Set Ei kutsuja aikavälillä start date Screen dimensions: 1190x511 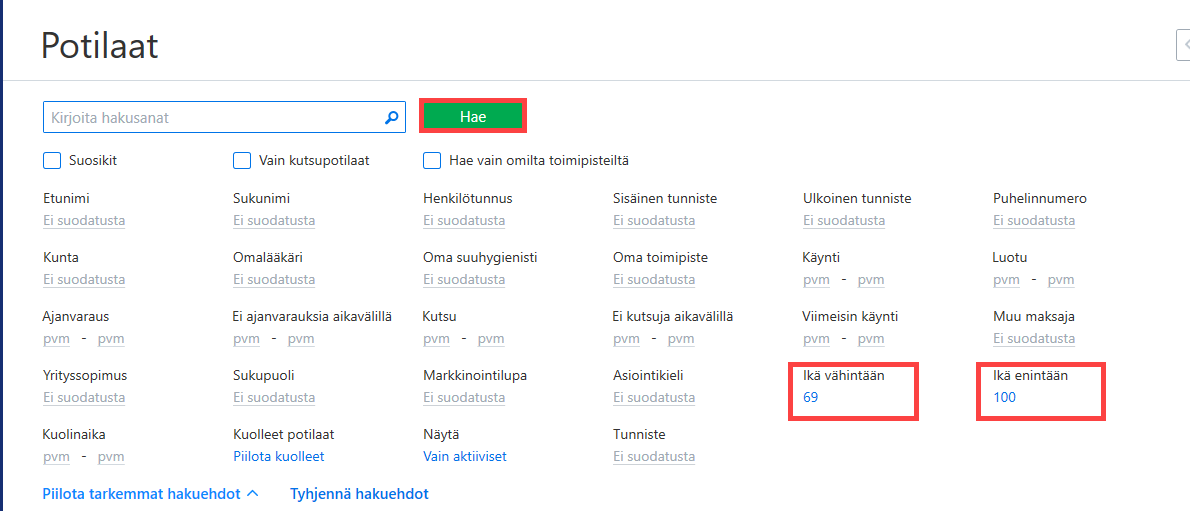tap(626, 339)
